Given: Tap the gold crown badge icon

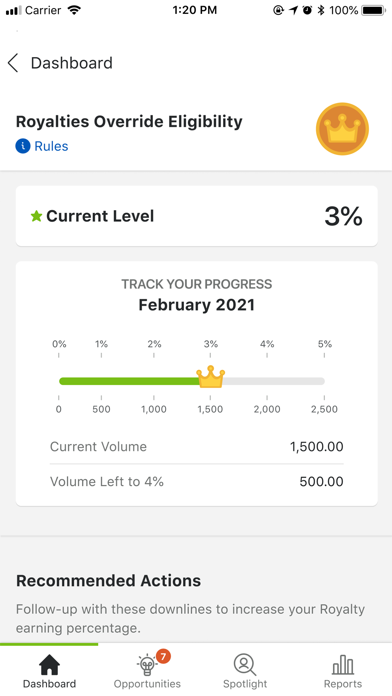Looking at the screenshot, I should coord(342,129).
